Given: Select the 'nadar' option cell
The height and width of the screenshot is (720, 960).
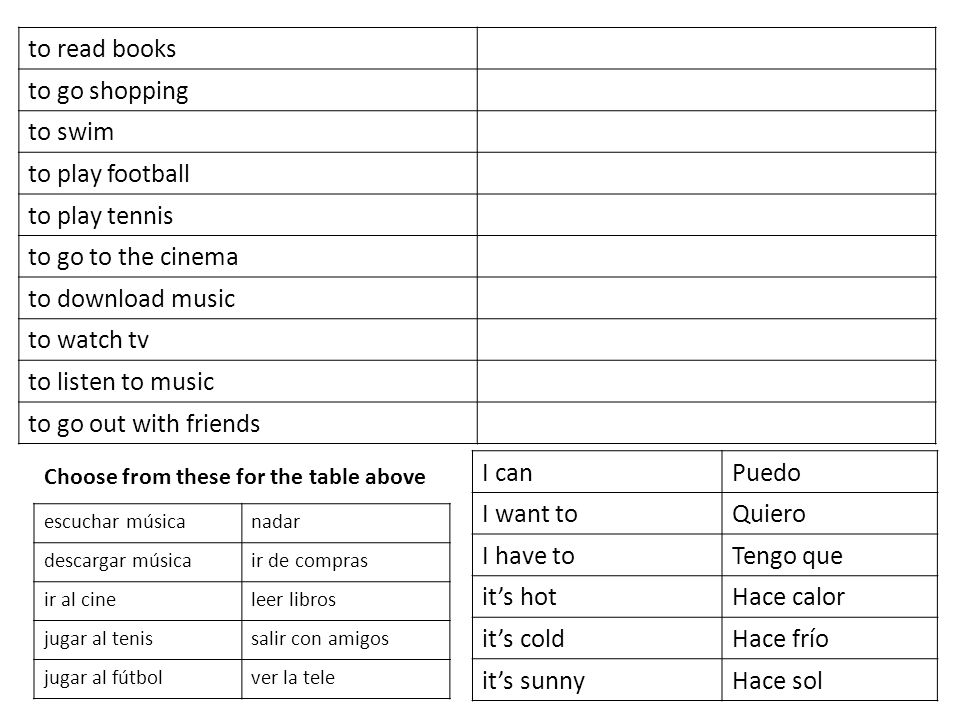Looking at the screenshot, I should coord(346,523).
